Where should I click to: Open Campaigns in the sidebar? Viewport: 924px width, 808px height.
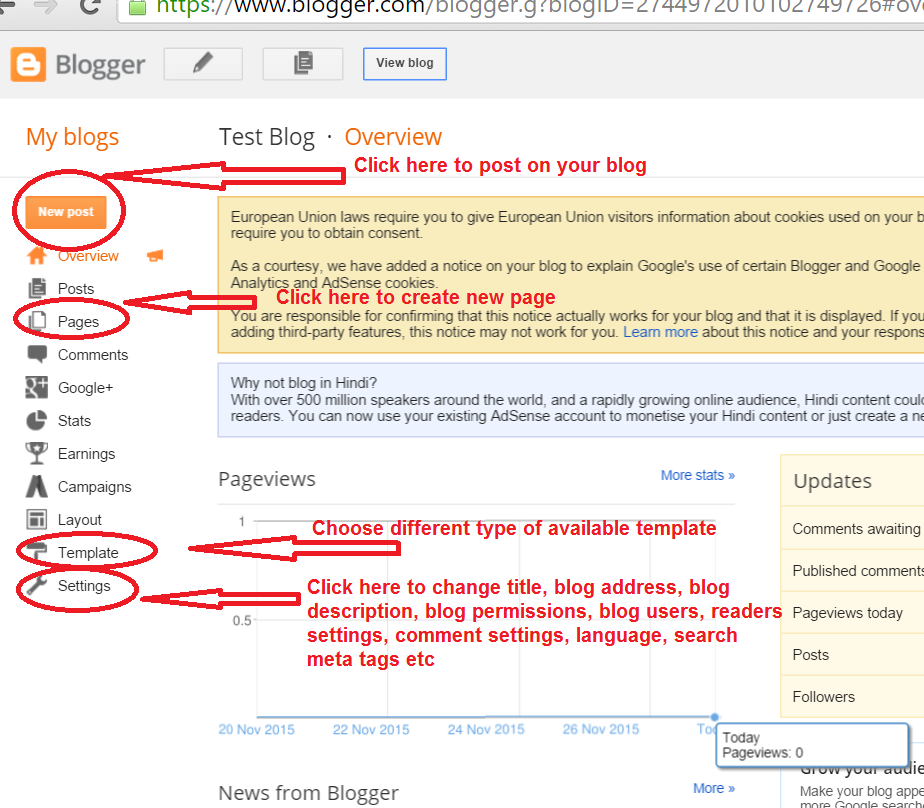pos(94,487)
